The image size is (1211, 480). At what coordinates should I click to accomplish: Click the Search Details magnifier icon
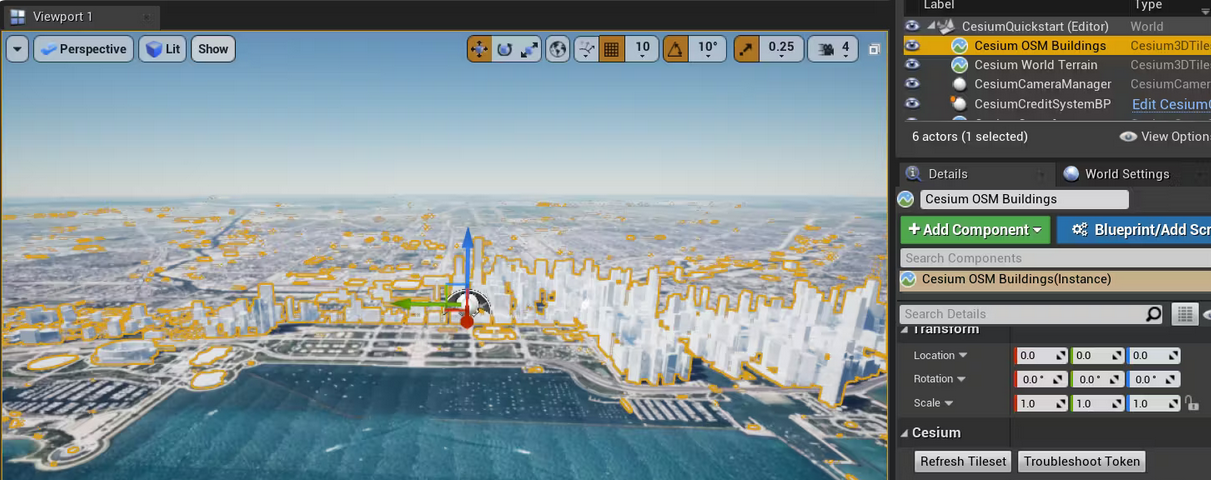[1154, 314]
